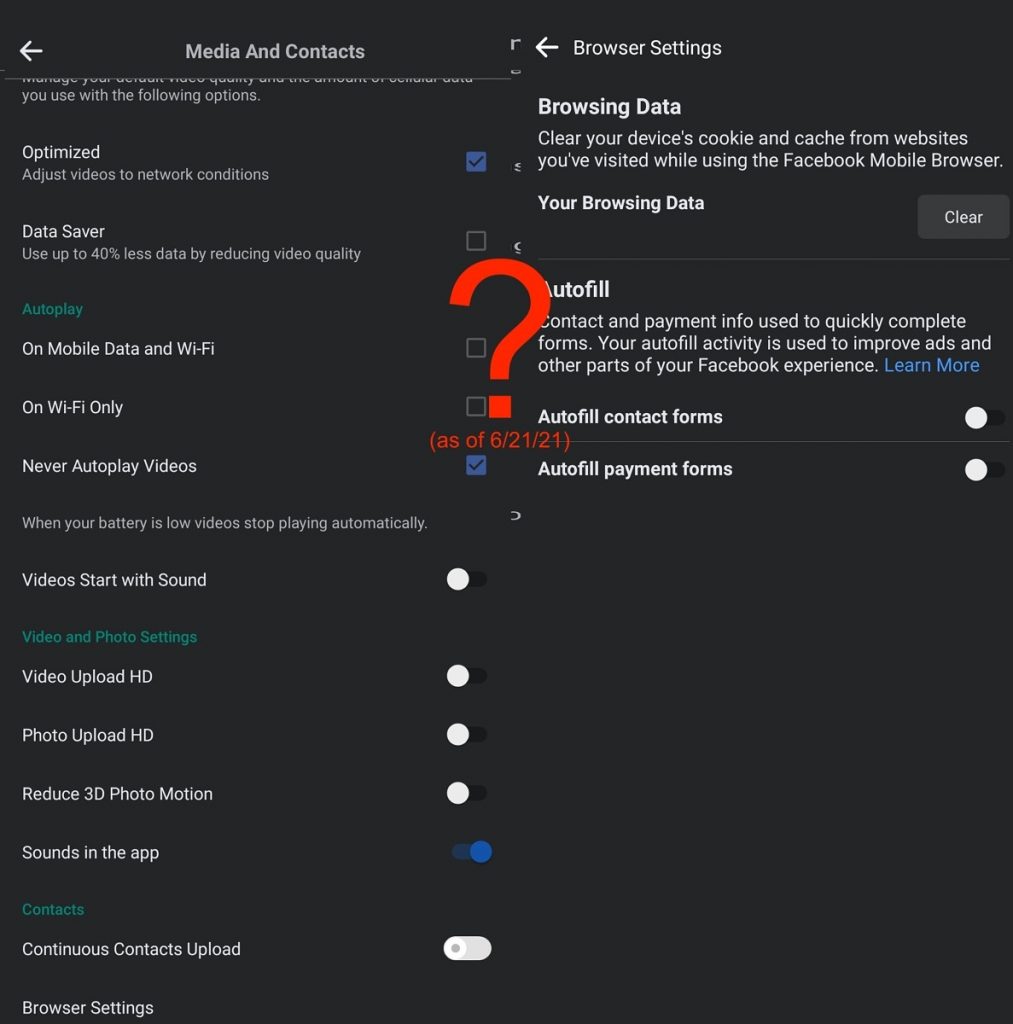This screenshot has height=1024, width=1013.
Task: Enable Autofill contact forms switch
Action: [984, 417]
